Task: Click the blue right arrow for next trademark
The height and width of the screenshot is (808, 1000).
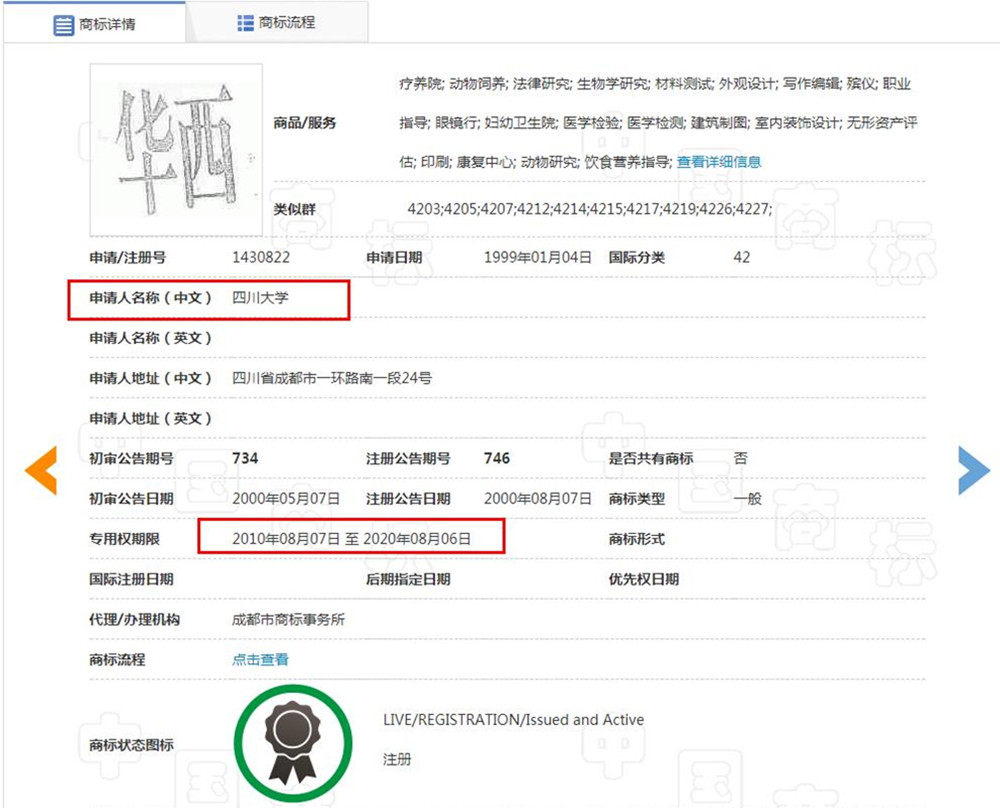Action: pos(974,470)
